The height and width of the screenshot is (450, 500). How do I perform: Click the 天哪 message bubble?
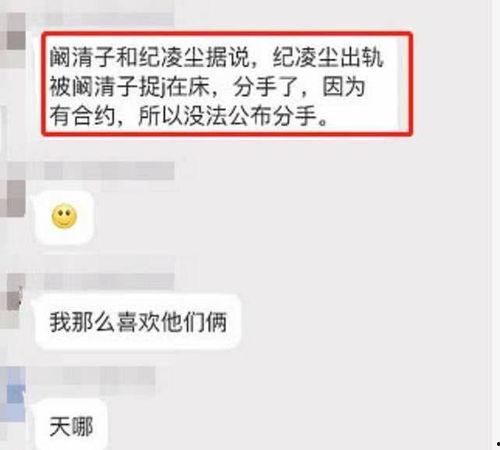71,426
